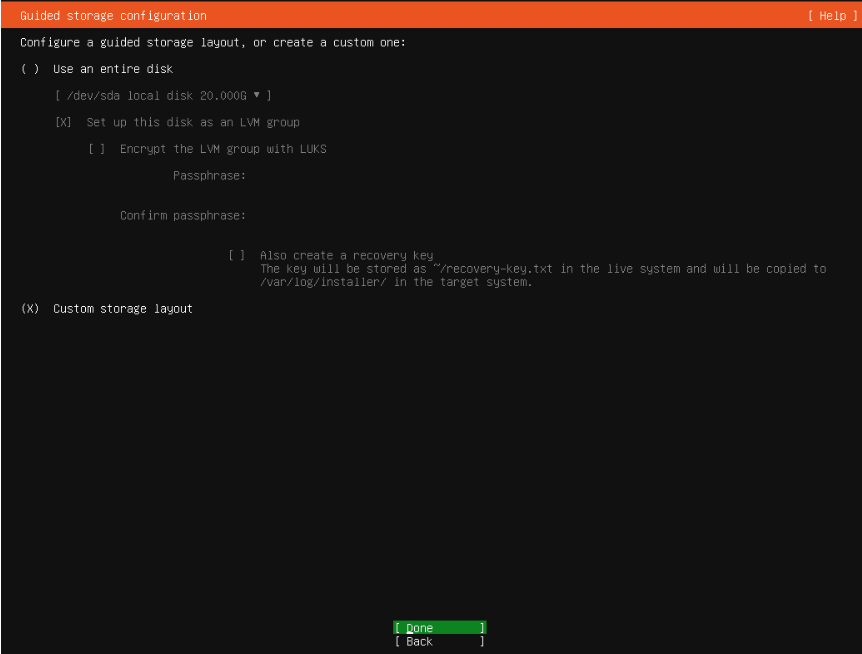Click the 'Guided storage configuration' title
The width and height of the screenshot is (862, 654).
tap(113, 16)
